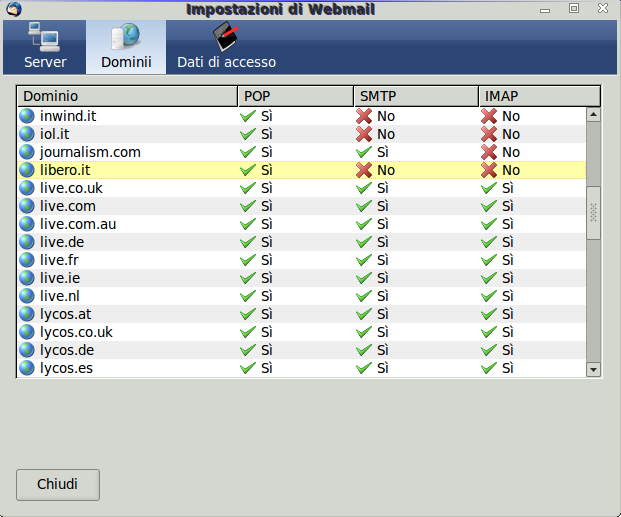This screenshot has height=517, width=621.
Task: Click the domain list scrollbar thumb
Action: [593, 213]
